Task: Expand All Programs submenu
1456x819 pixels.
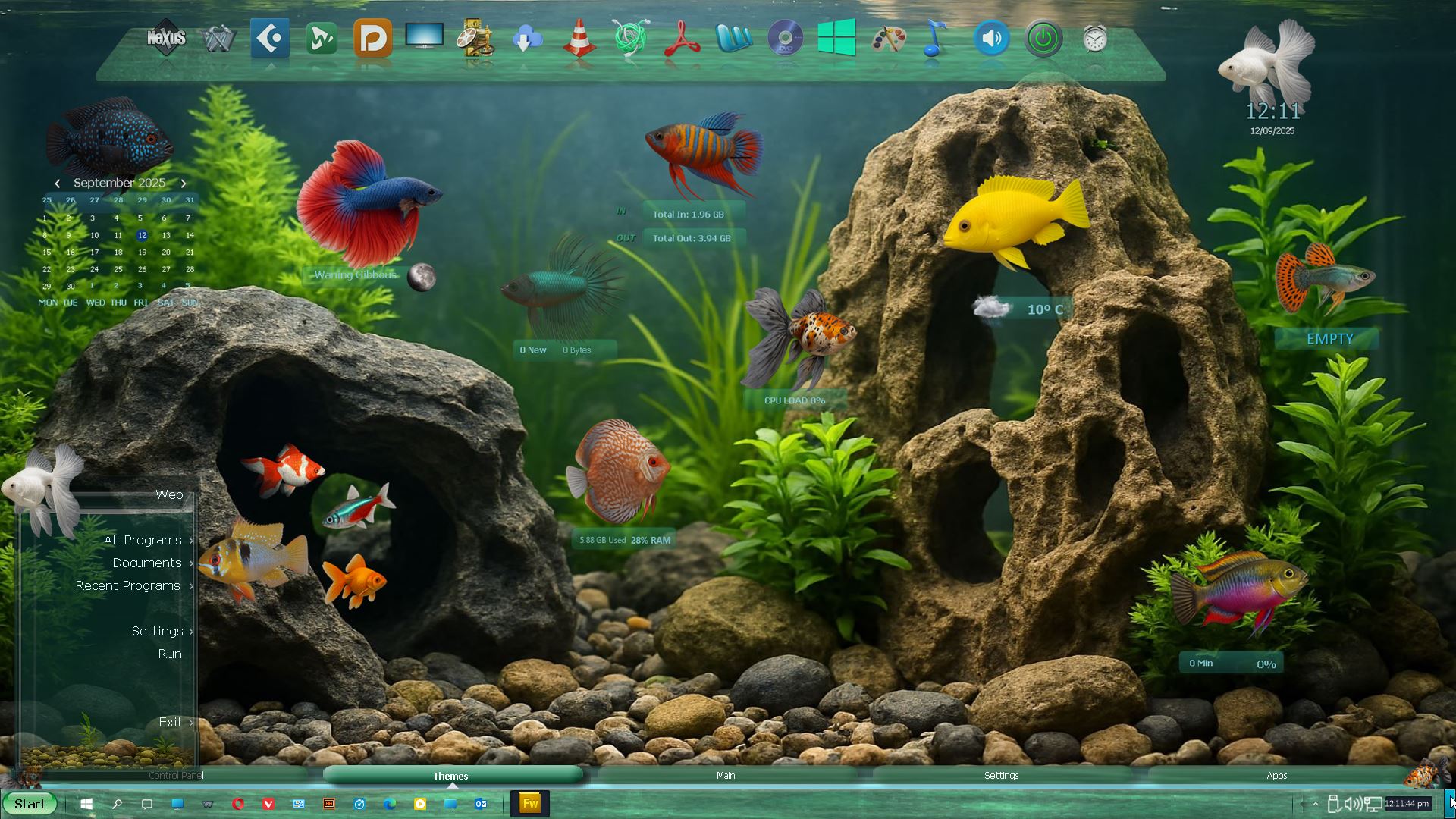Action: (143, 540)
